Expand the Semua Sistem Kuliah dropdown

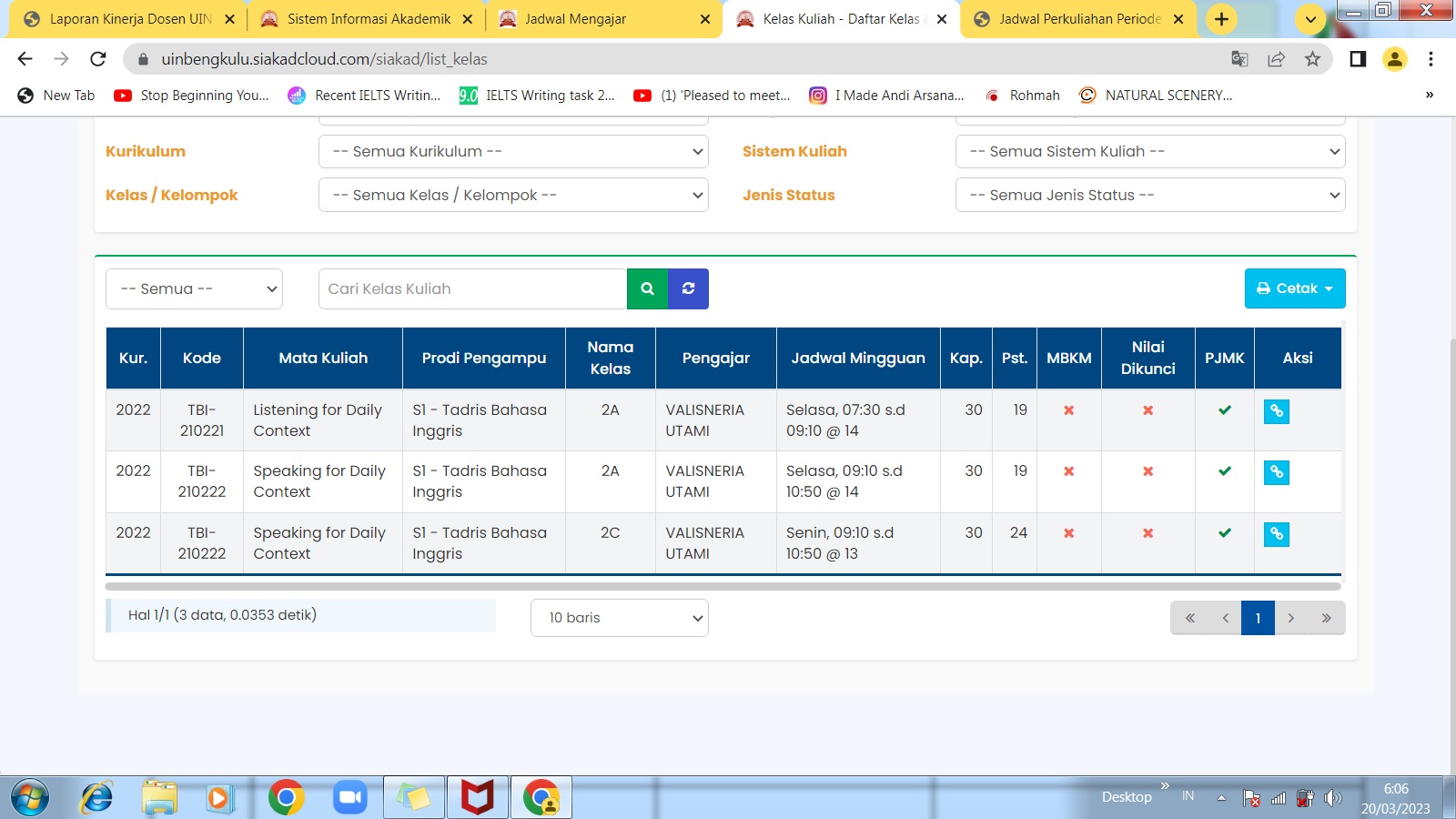[1150, 152]
